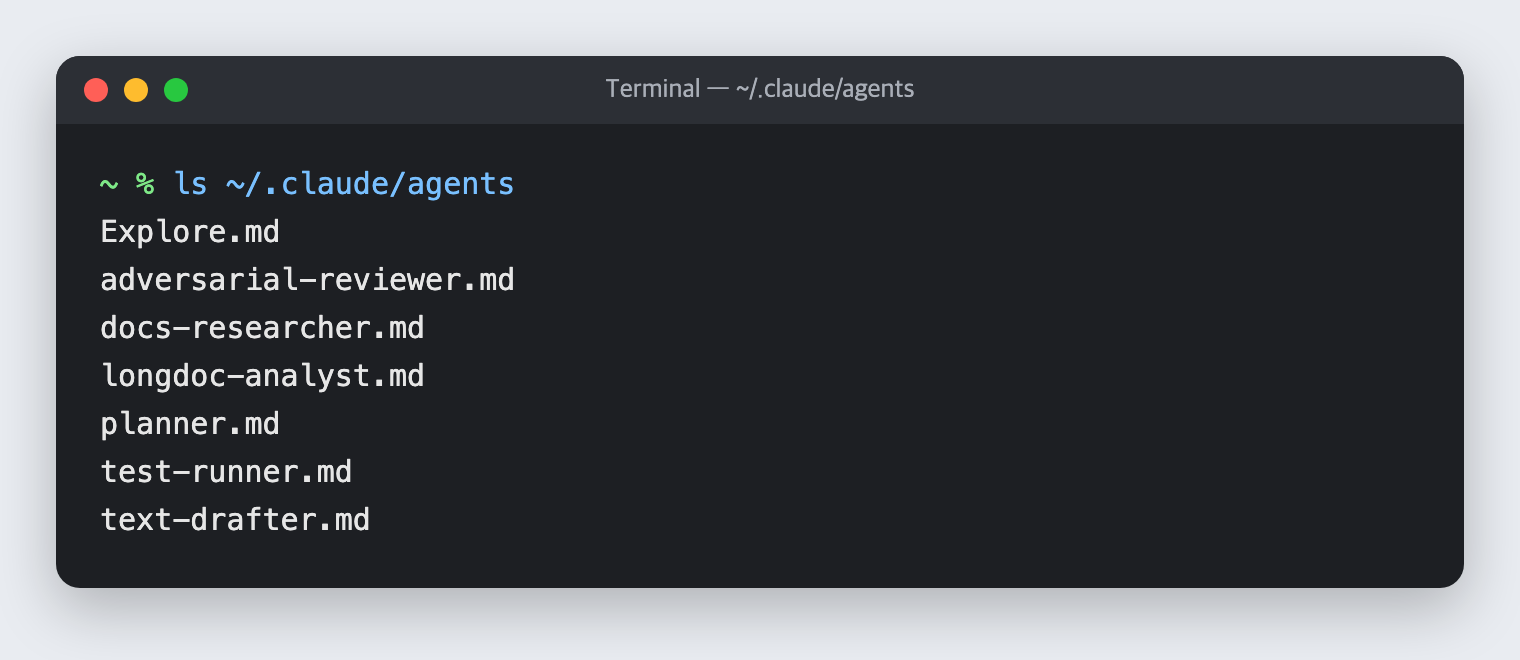Click the ~/.claude/agents path argument
Screen dimensions: 1520x660
pos(370,184)
